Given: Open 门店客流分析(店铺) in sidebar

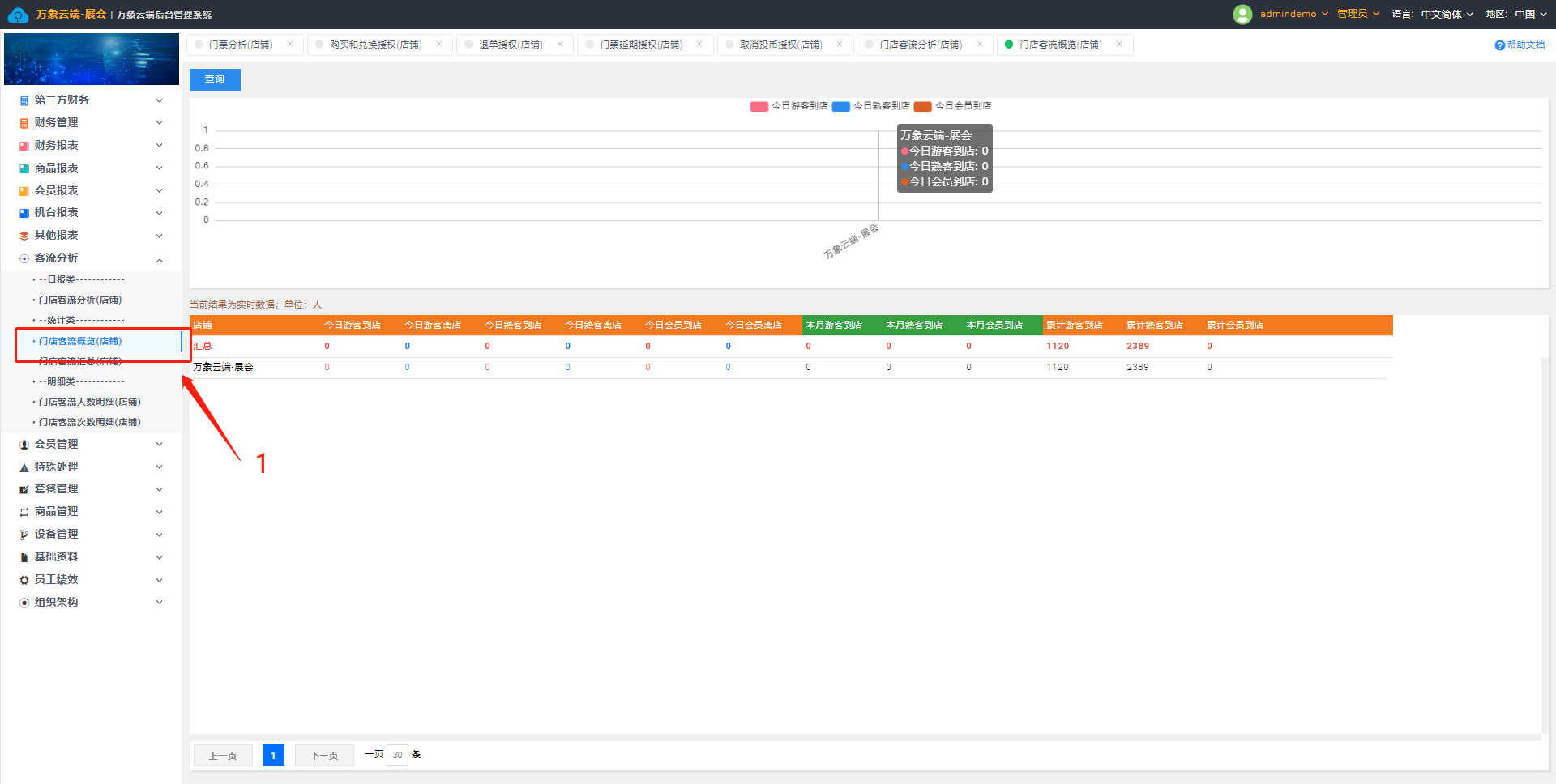Looking at the screenshot, I should coord(80,300).
